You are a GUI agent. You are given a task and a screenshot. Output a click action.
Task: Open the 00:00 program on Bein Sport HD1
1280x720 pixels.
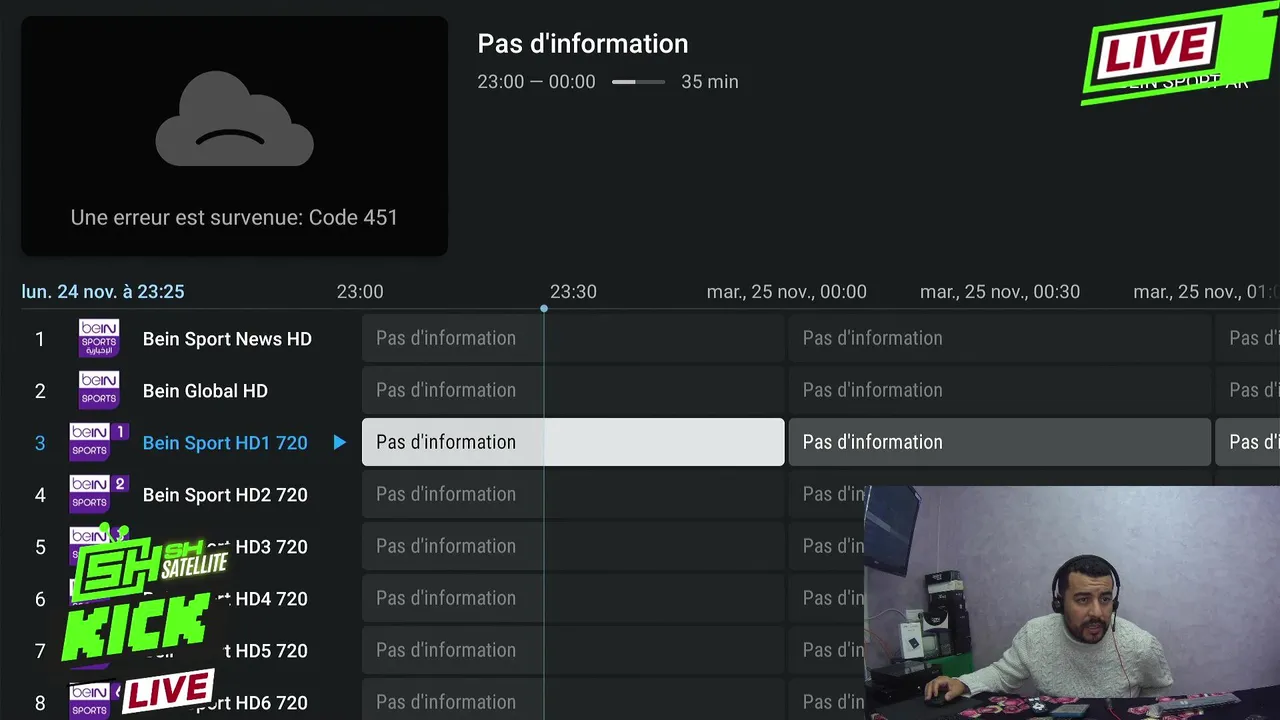pos(1000,442)
